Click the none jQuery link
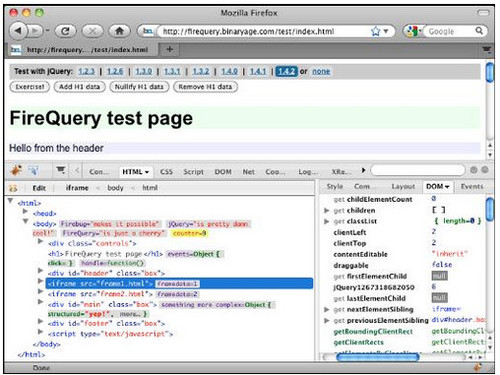This screenshot has height=375, width=500. tap(321, 71)
